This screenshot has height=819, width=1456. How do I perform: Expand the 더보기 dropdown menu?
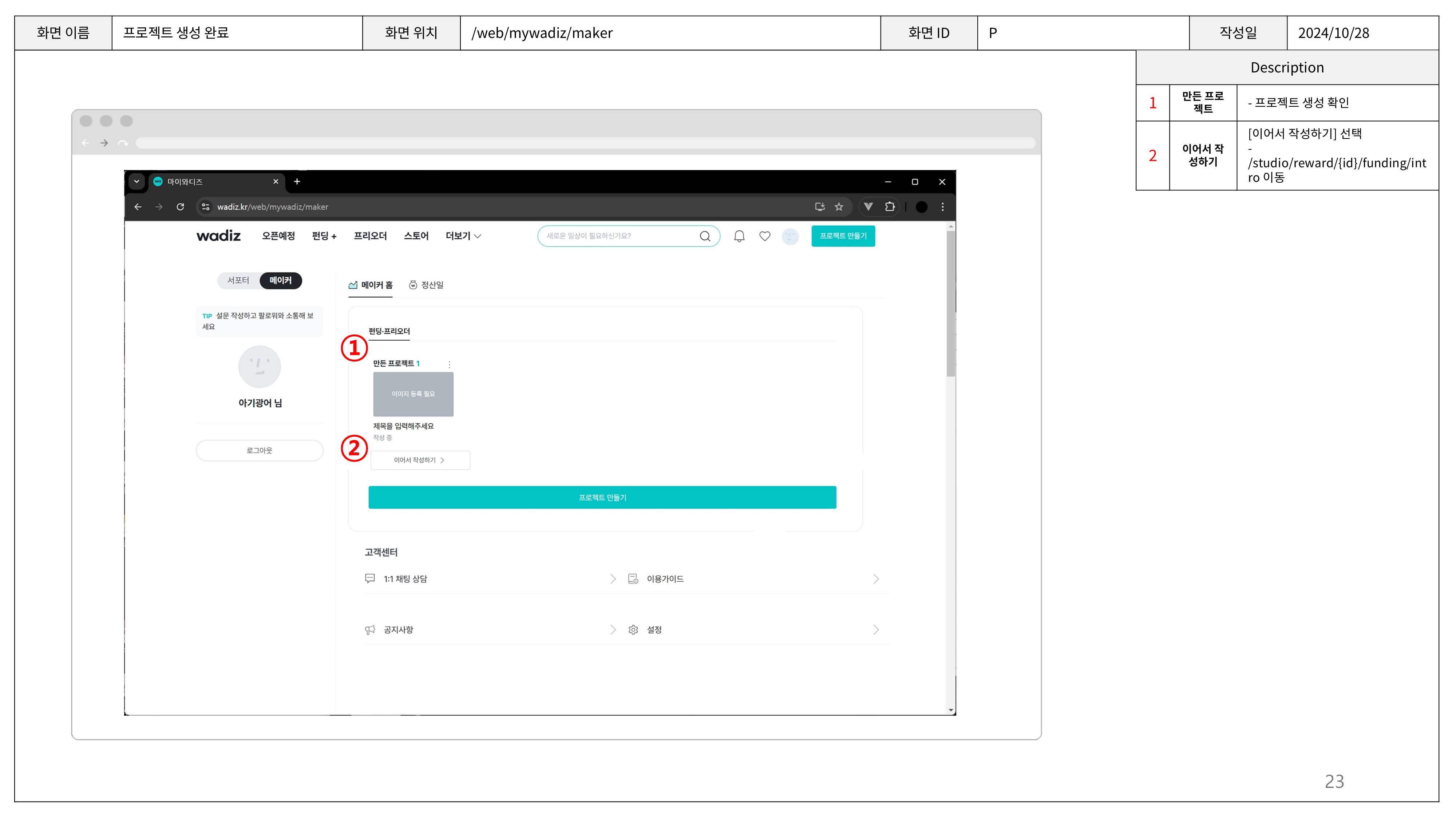pos(463,236)
